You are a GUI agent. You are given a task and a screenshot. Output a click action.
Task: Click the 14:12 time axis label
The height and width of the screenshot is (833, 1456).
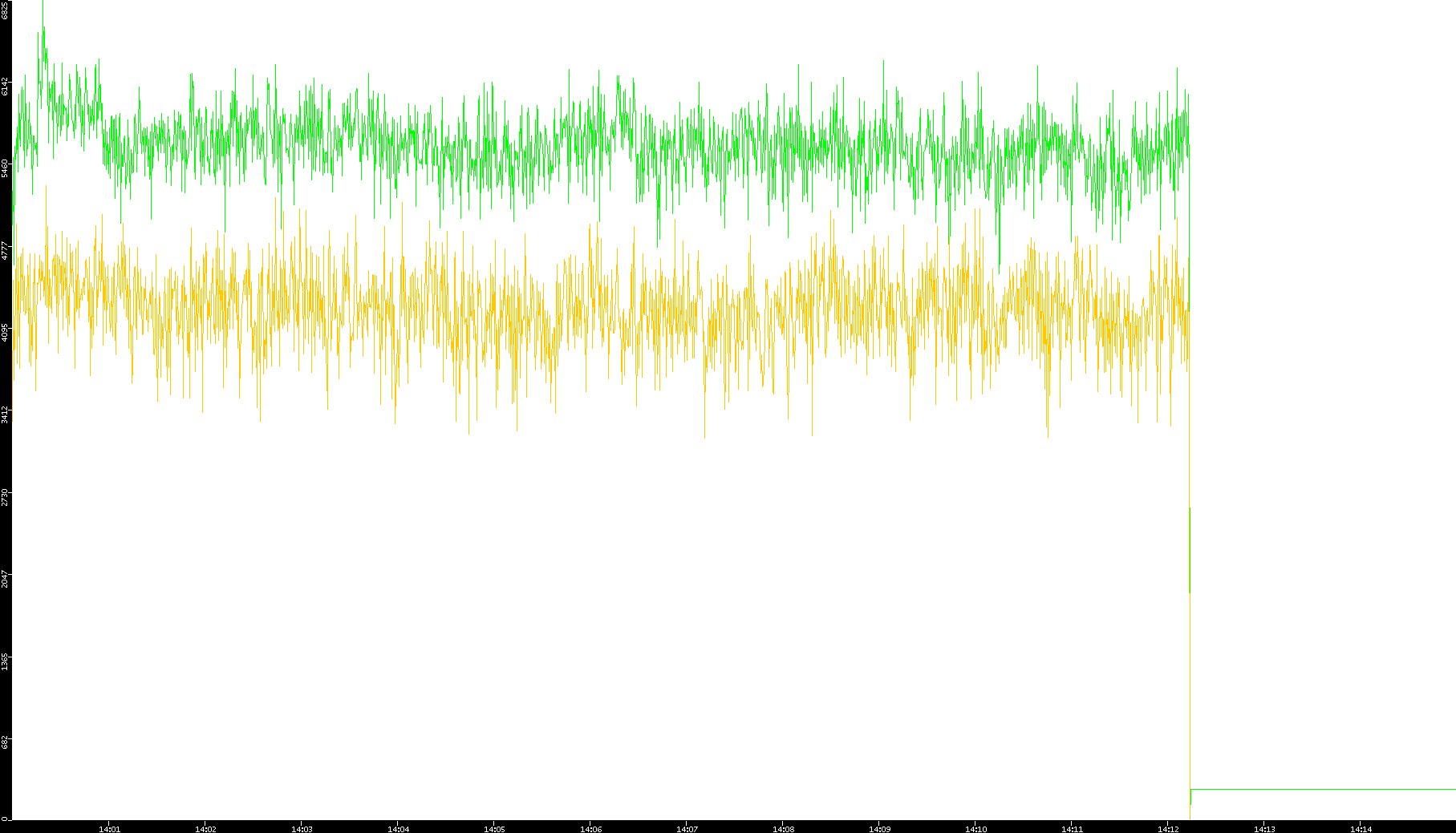1168,829
